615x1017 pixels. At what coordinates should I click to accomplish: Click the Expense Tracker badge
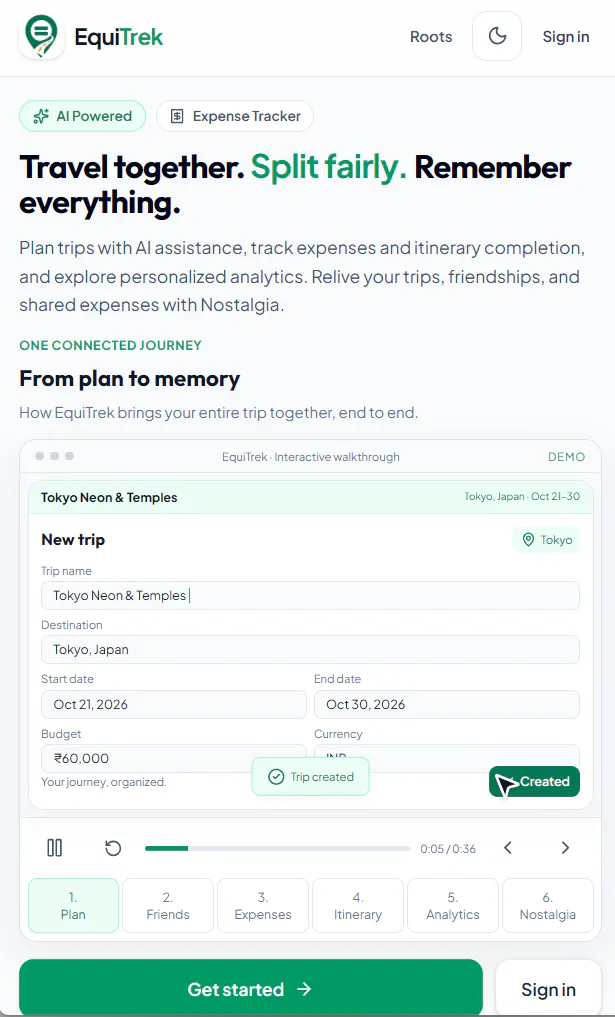coord(235,116)
